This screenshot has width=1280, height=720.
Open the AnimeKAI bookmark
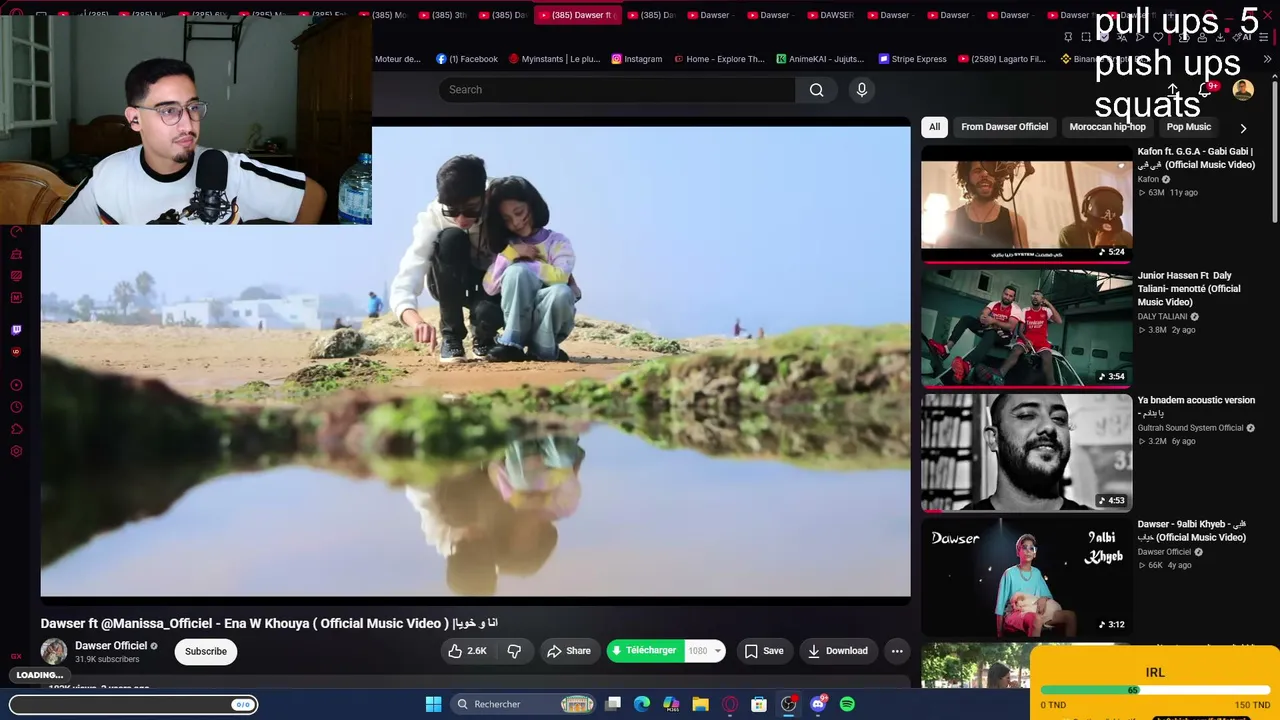820,59
